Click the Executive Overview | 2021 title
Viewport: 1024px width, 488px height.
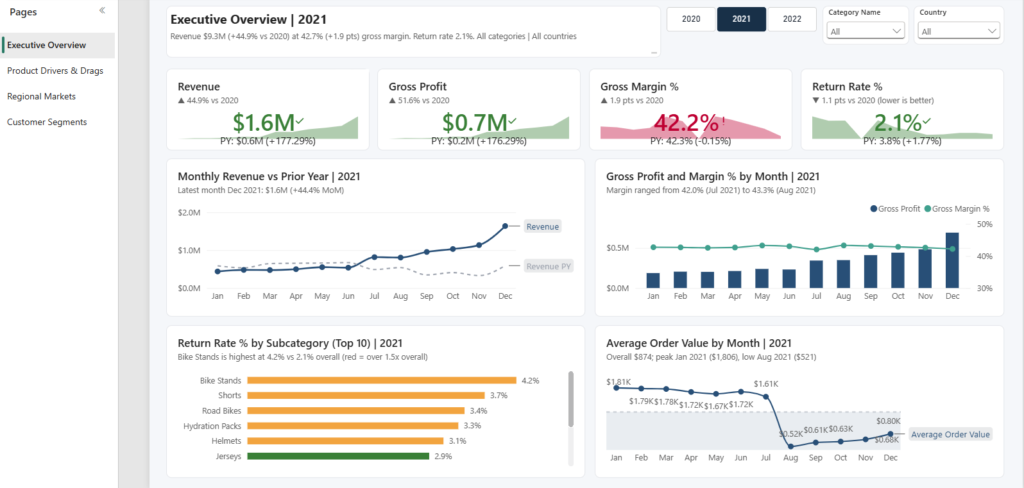tap(249, 20)
